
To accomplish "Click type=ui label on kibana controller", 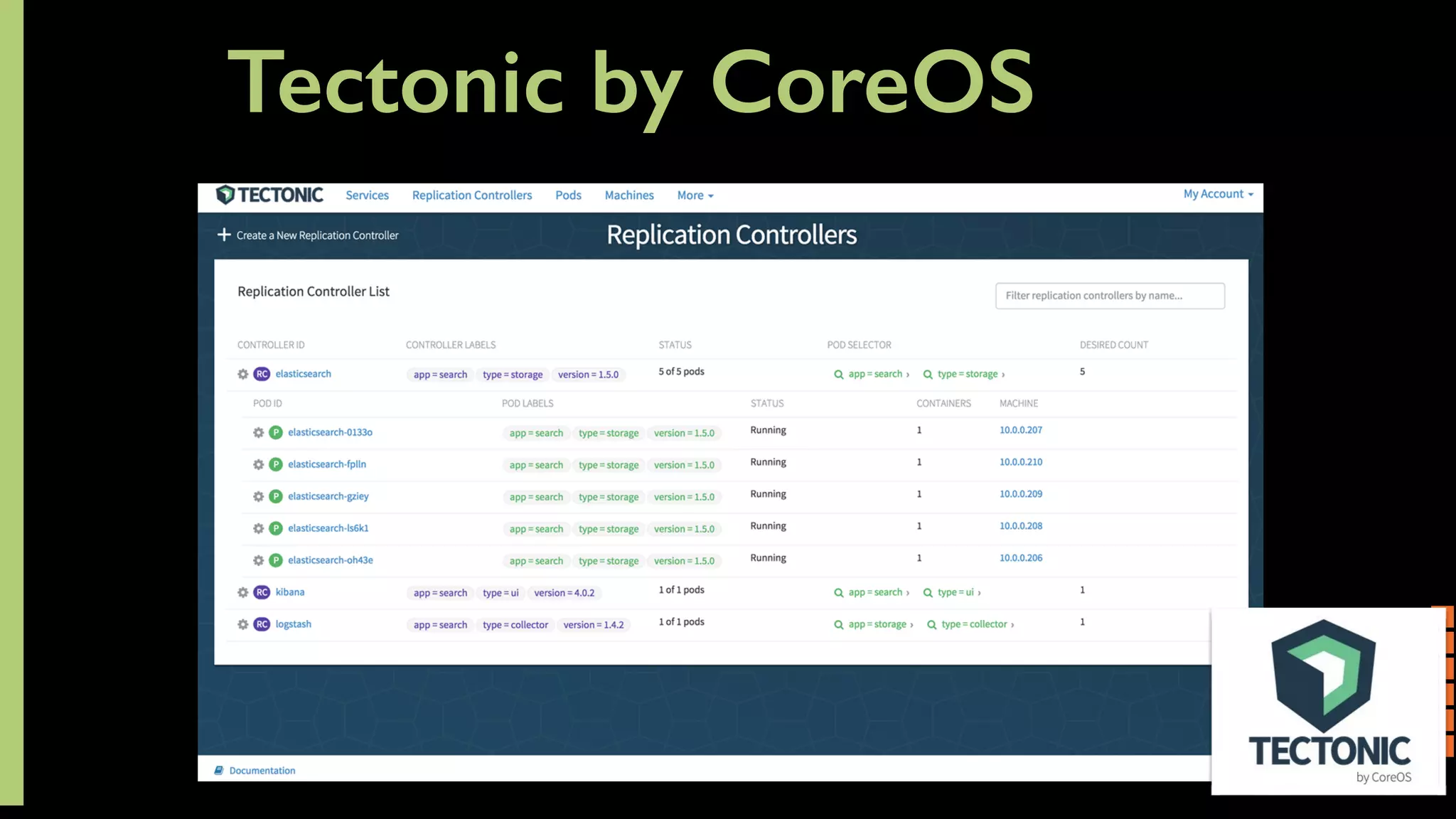I will [x=500, y=593].
